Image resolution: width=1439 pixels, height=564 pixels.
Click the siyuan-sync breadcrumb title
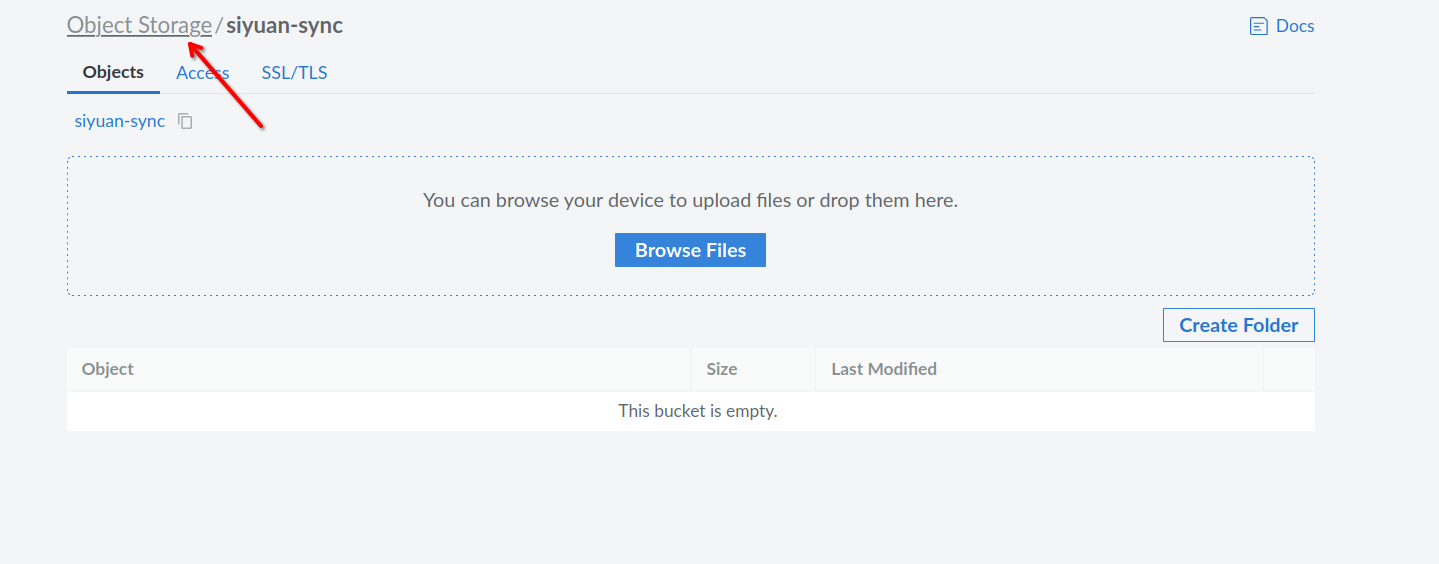[284, 25]
